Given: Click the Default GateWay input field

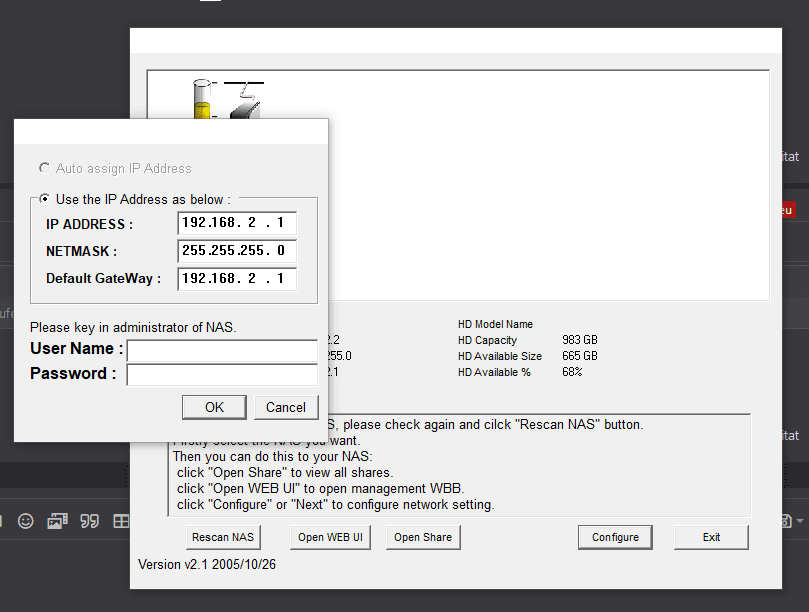Looking at the screenshot, I should click(x=237, y=279).
